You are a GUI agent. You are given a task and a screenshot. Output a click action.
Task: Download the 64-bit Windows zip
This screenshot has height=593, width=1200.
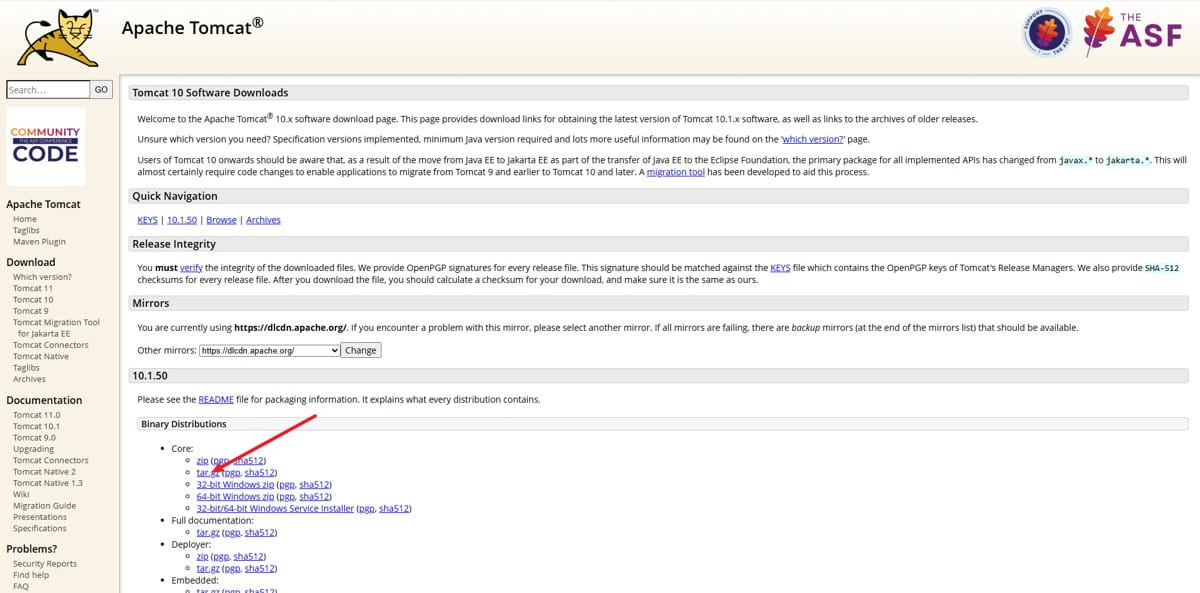pyautogui.click(x=235, y=496)
